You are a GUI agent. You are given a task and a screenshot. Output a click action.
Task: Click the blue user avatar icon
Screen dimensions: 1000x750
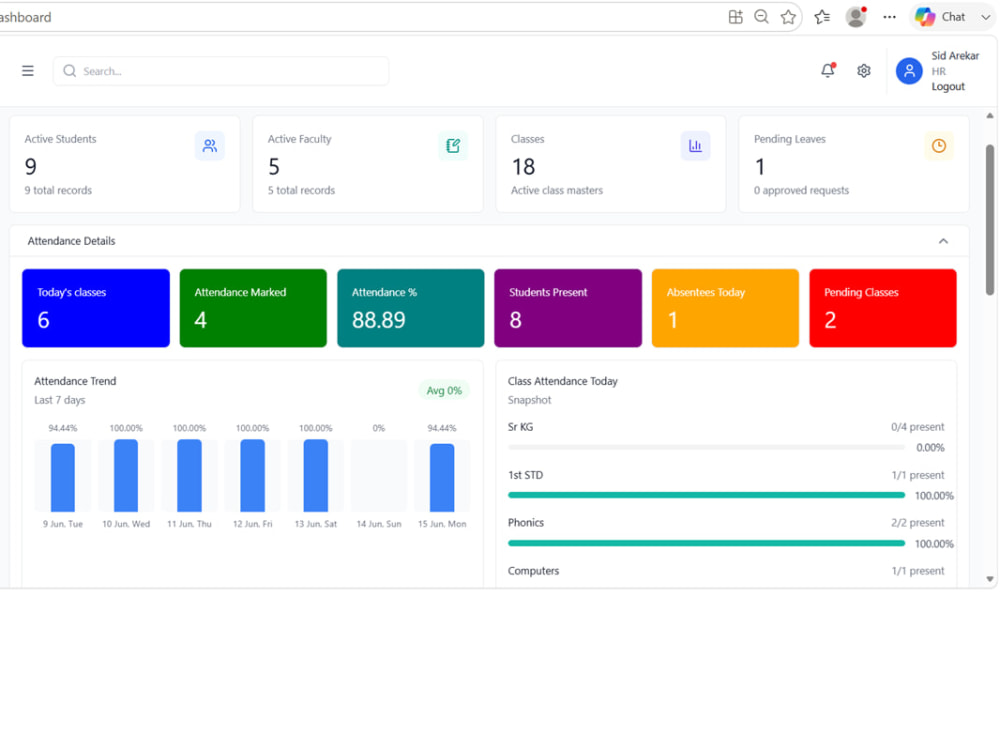pos(909,71)
